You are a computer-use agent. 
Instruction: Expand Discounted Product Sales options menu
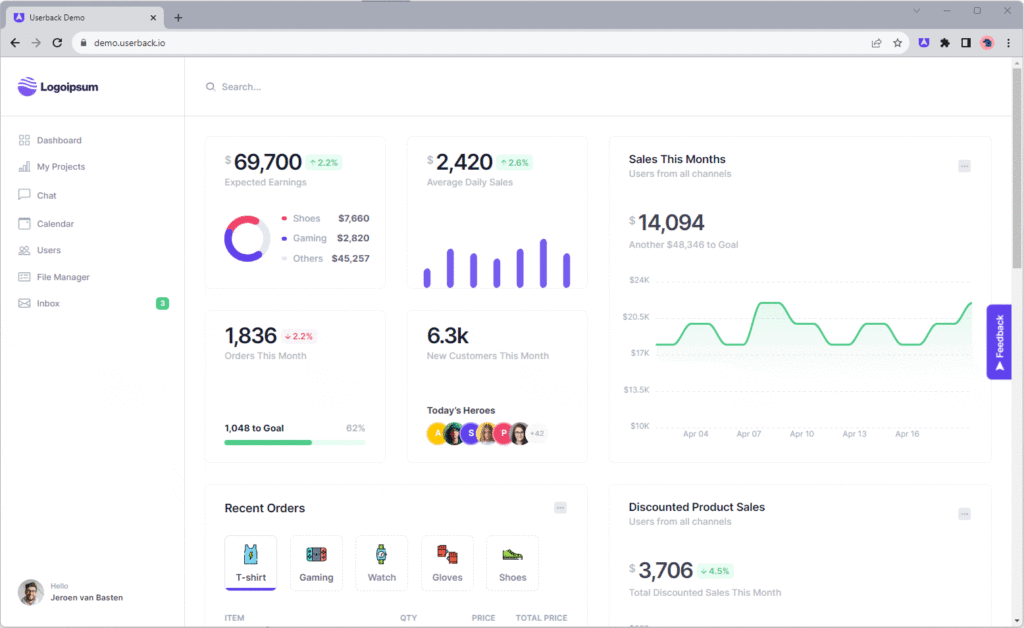(964, 514)
